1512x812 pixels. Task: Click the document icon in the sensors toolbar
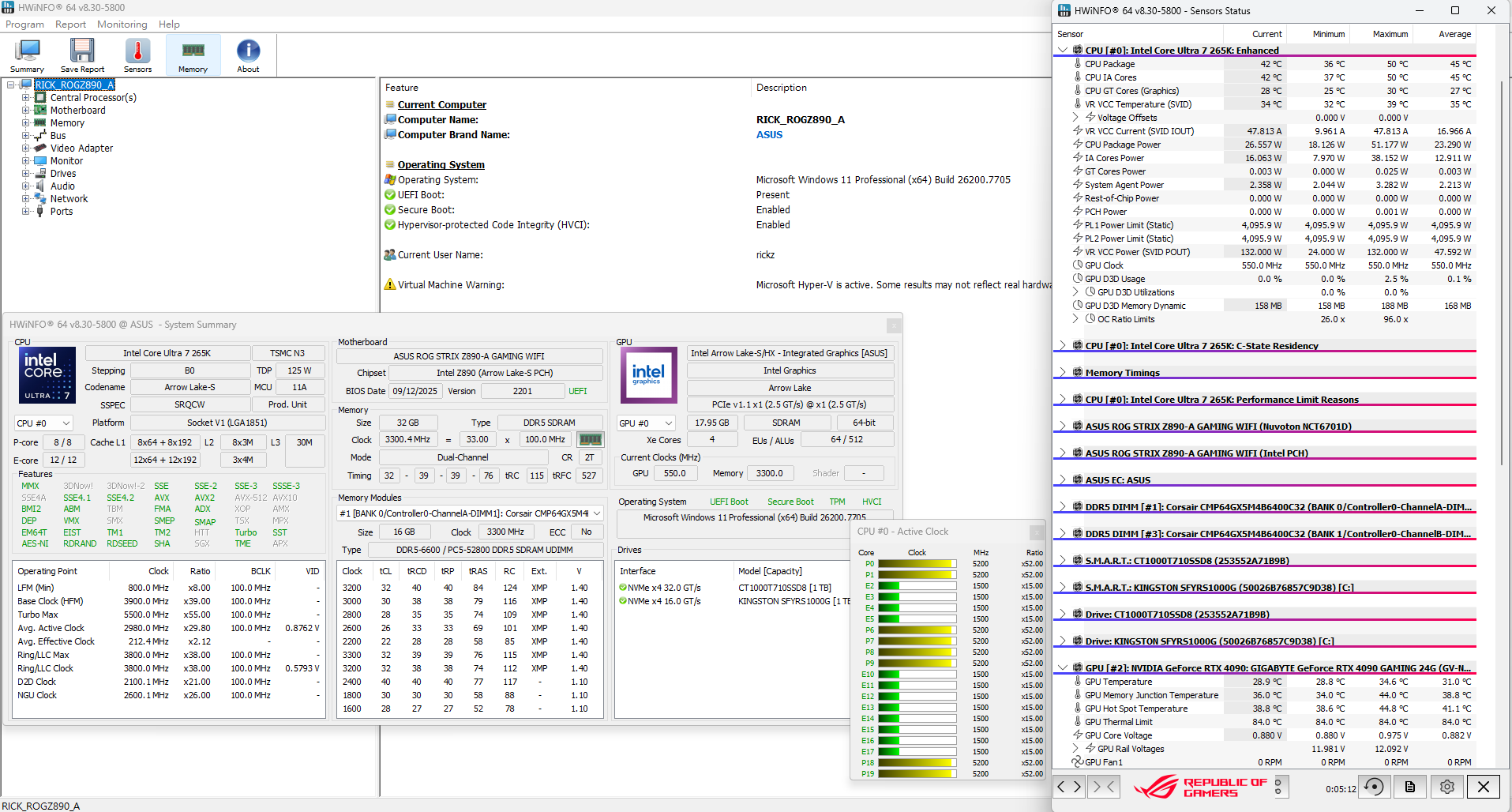pos(1410,787)
